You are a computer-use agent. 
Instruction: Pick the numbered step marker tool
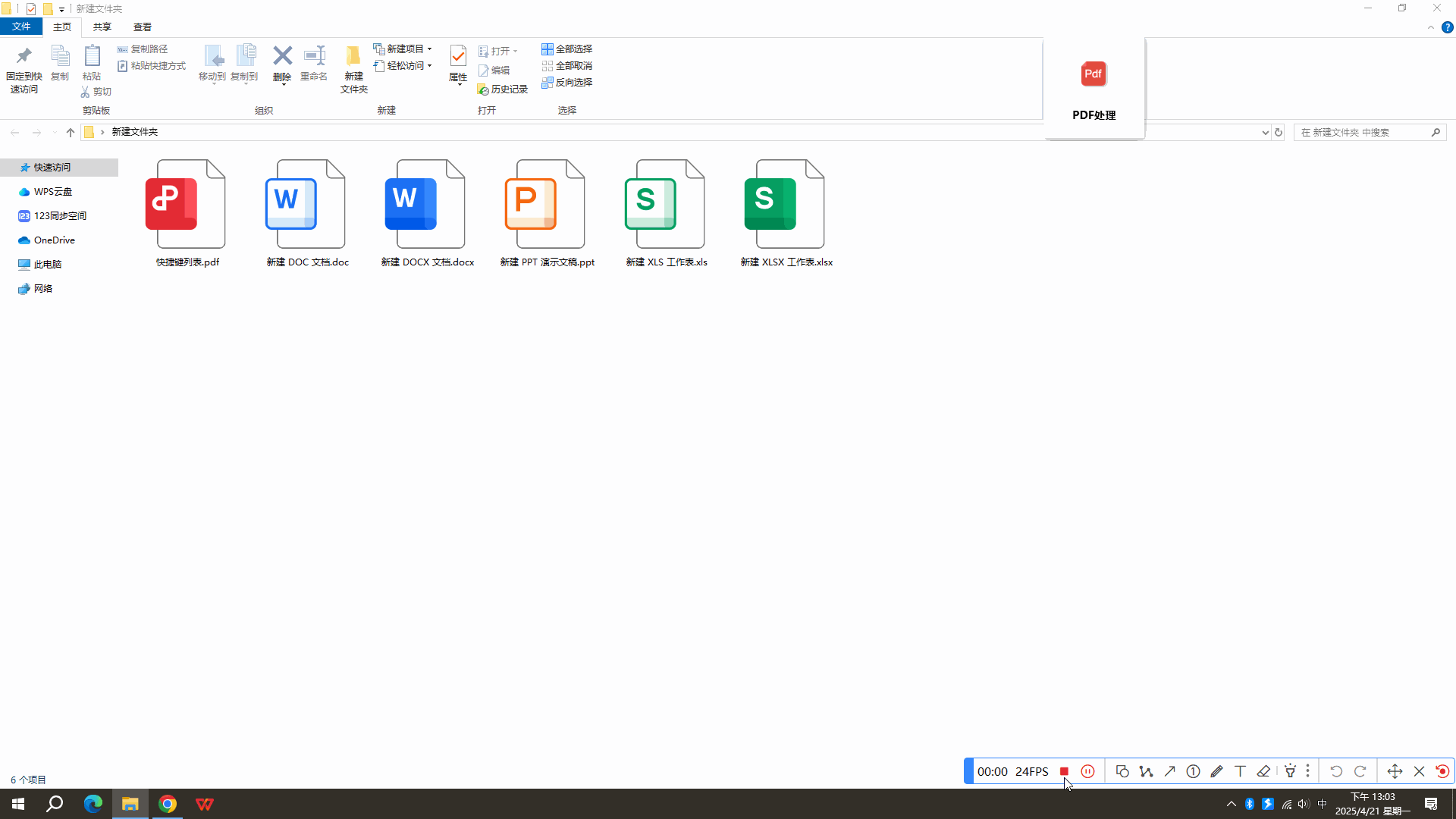pos(1193,771)
